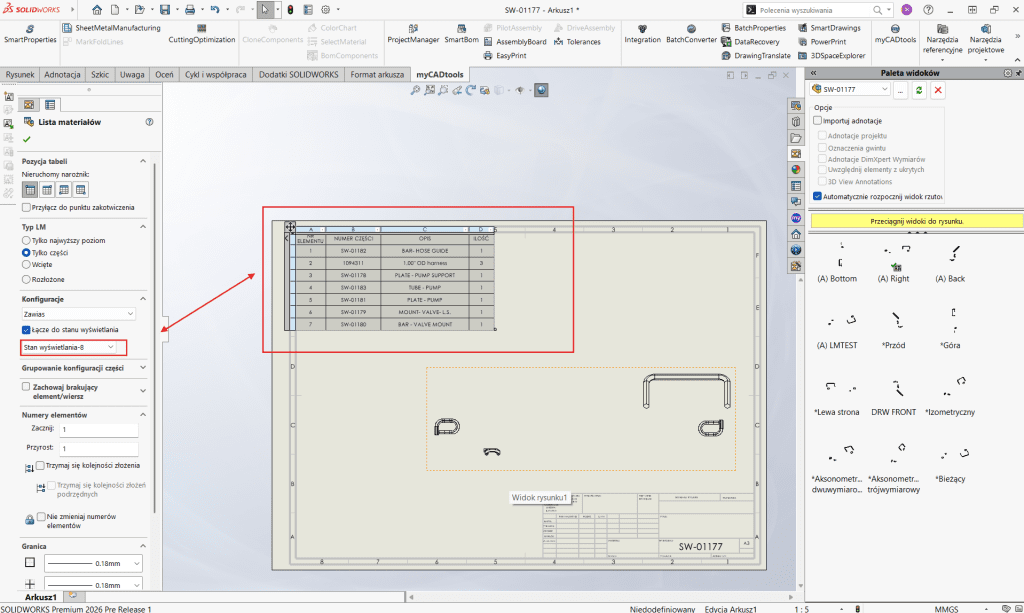The image size is (1024, 613).
Task: Click the 'Przeciągnij widoki do rysunku' bar
Action: [916, 221]
